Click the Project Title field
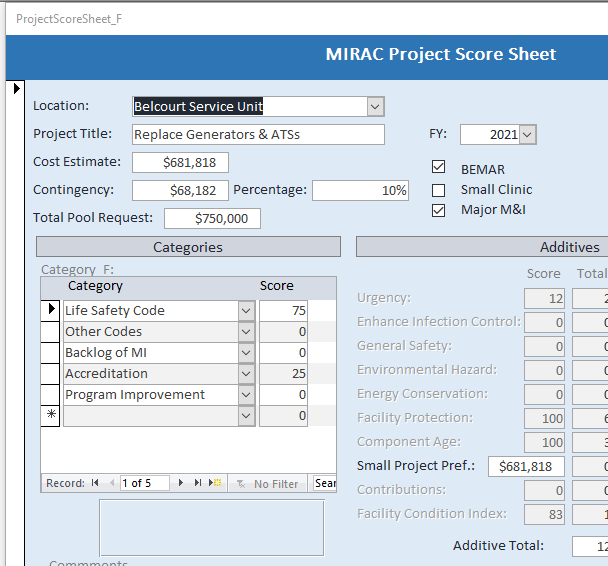 [x=258, y=135]
